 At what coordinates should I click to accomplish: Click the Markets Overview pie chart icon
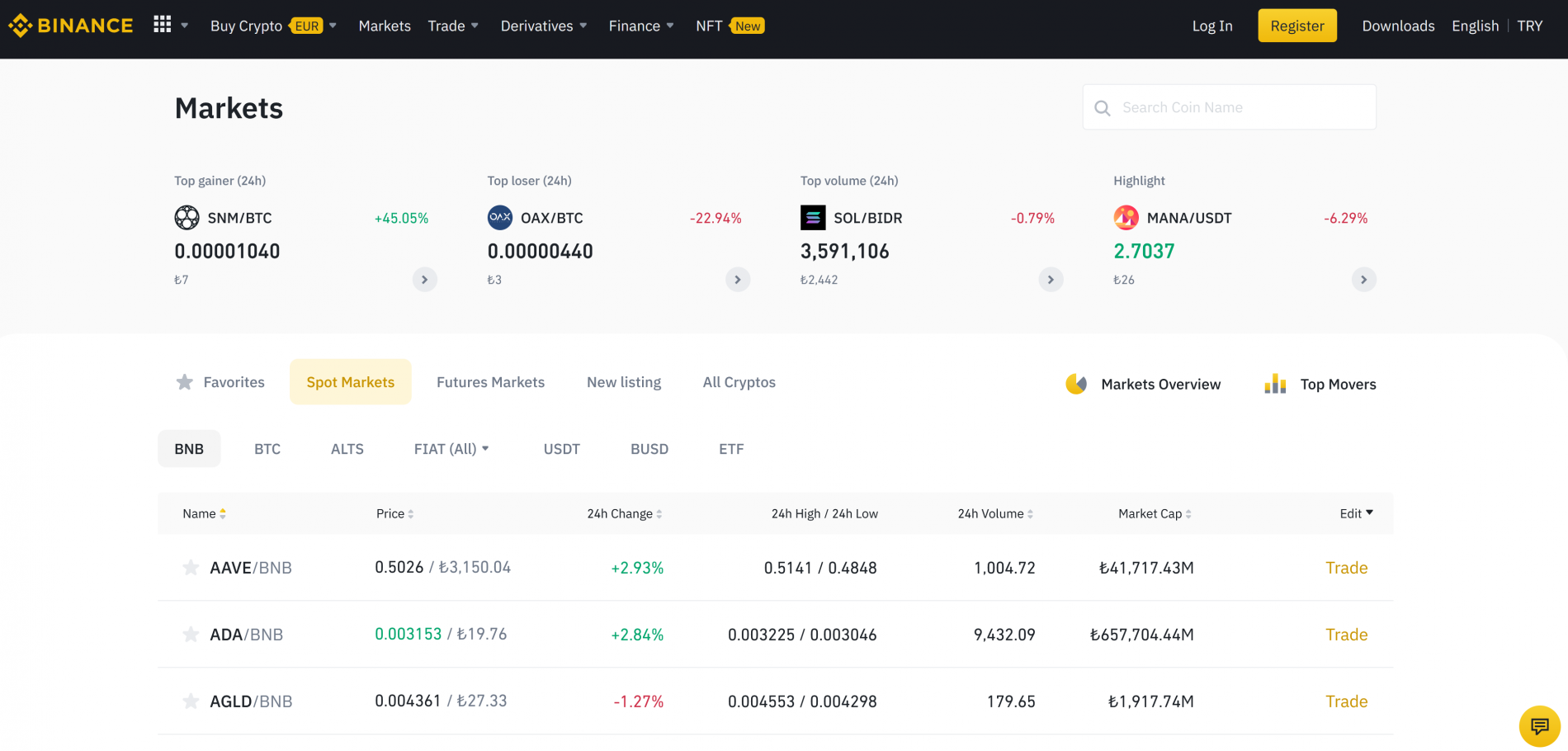pyautogui.click(x=1076, y=384)
